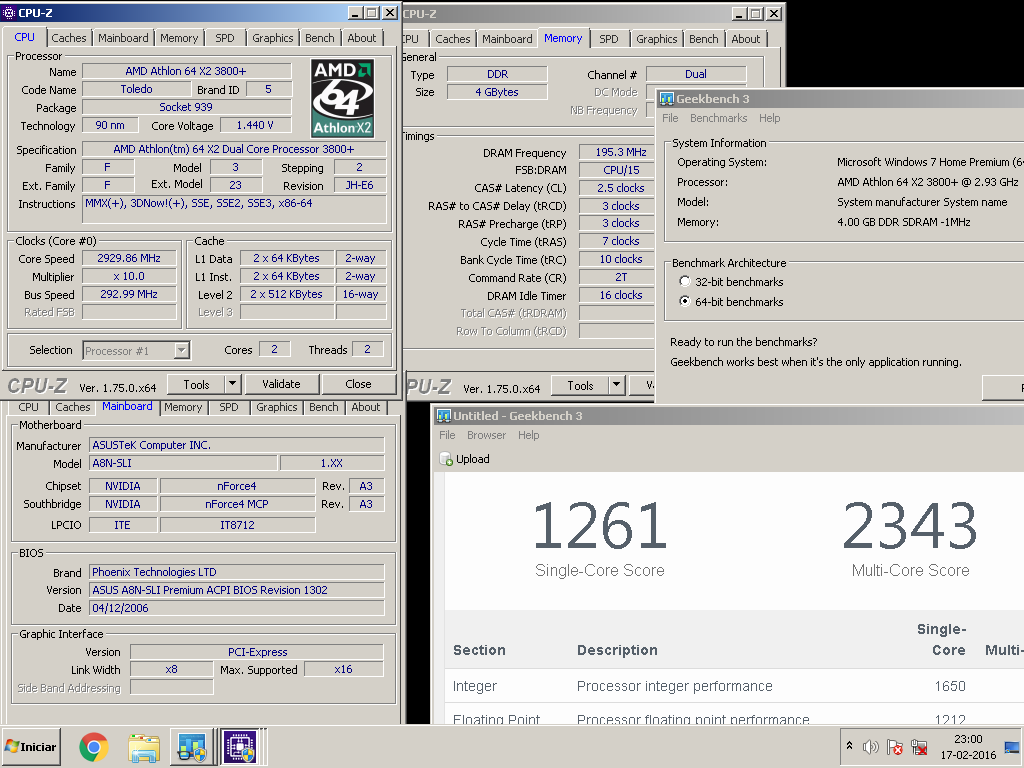
Task: Open the CPU-Z taskbar icon
Action: click(240, 747)
